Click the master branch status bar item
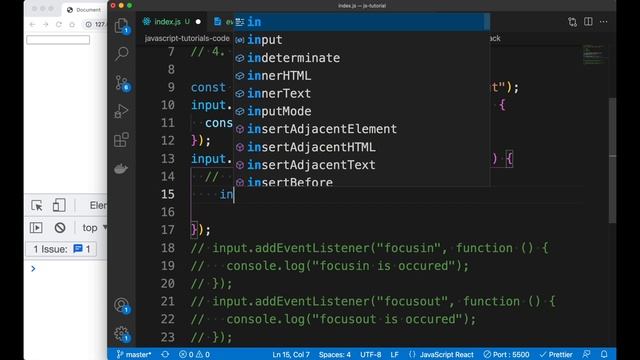This screenshot has height=360, width=640. pos(133,354)
